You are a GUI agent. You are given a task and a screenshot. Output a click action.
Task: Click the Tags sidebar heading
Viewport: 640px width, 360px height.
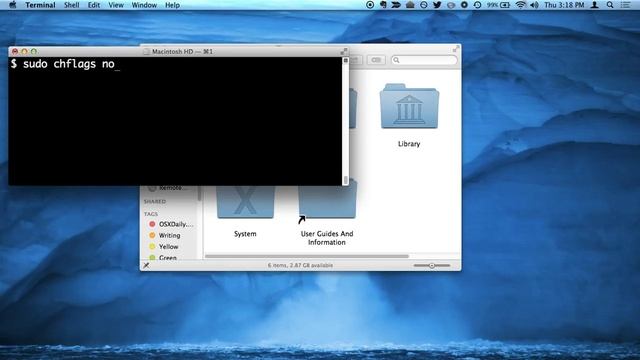pyautogui.click(x=151, y=214)
